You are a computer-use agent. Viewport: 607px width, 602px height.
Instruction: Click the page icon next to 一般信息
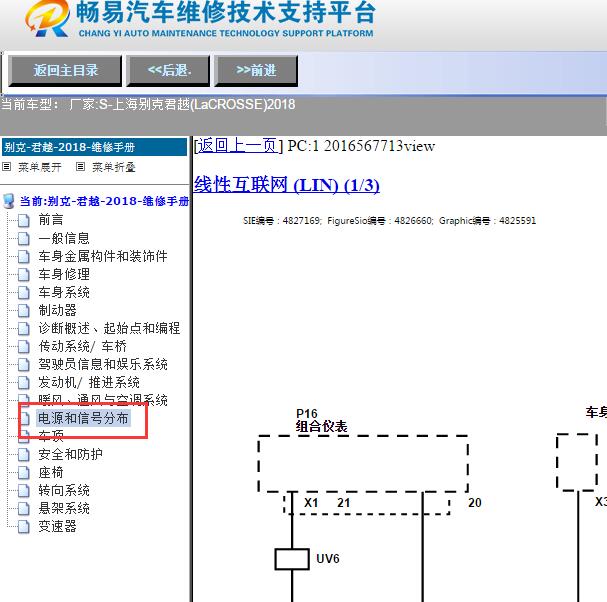(24, 238)
